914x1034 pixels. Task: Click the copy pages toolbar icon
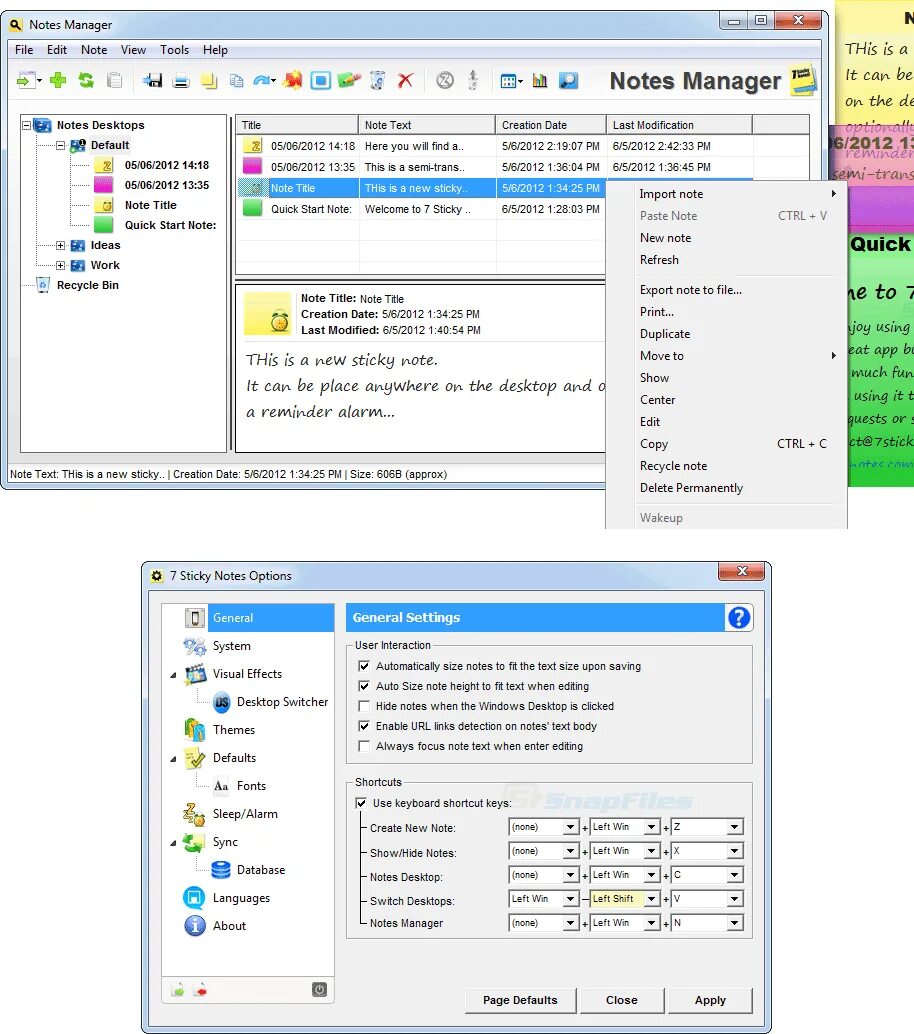(x=236, y=81)
